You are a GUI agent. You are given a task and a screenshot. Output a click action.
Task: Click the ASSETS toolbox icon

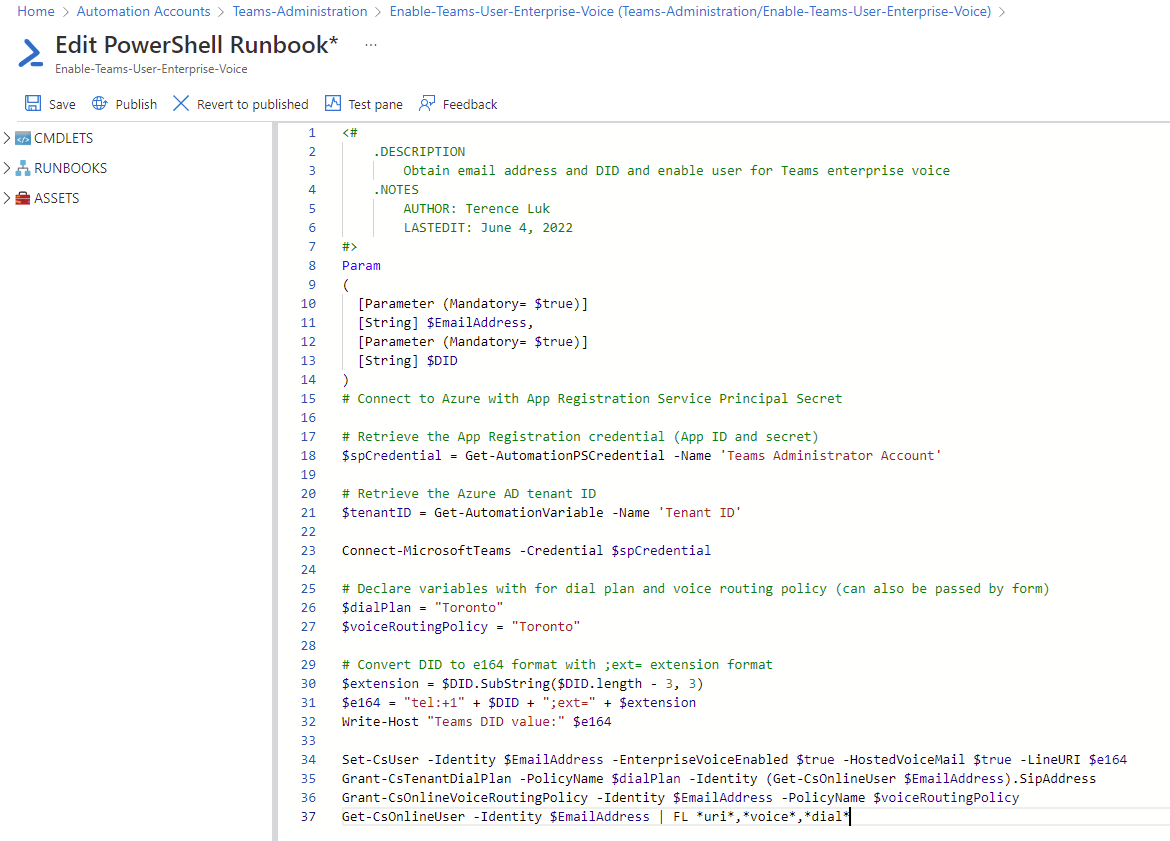tap(23, 198)
